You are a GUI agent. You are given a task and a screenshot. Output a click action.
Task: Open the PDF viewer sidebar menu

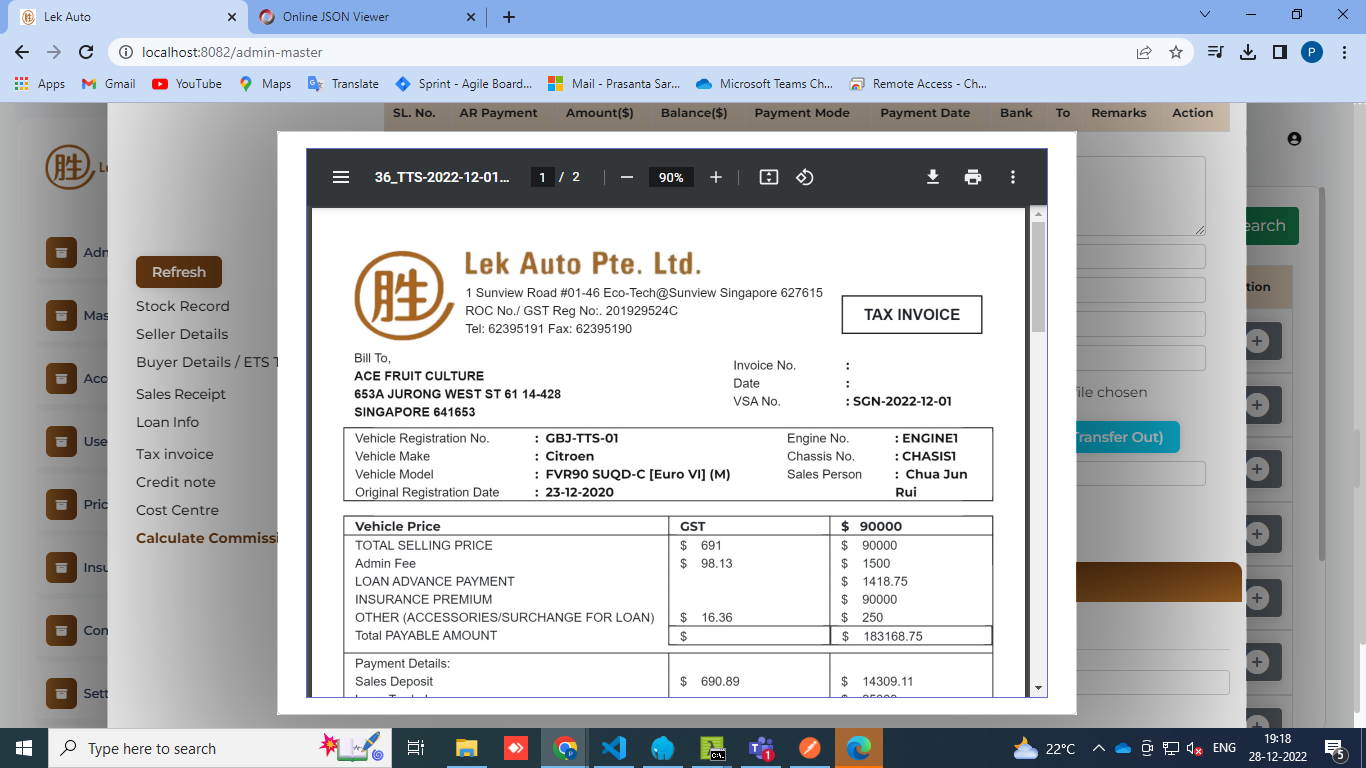[341, 177]
